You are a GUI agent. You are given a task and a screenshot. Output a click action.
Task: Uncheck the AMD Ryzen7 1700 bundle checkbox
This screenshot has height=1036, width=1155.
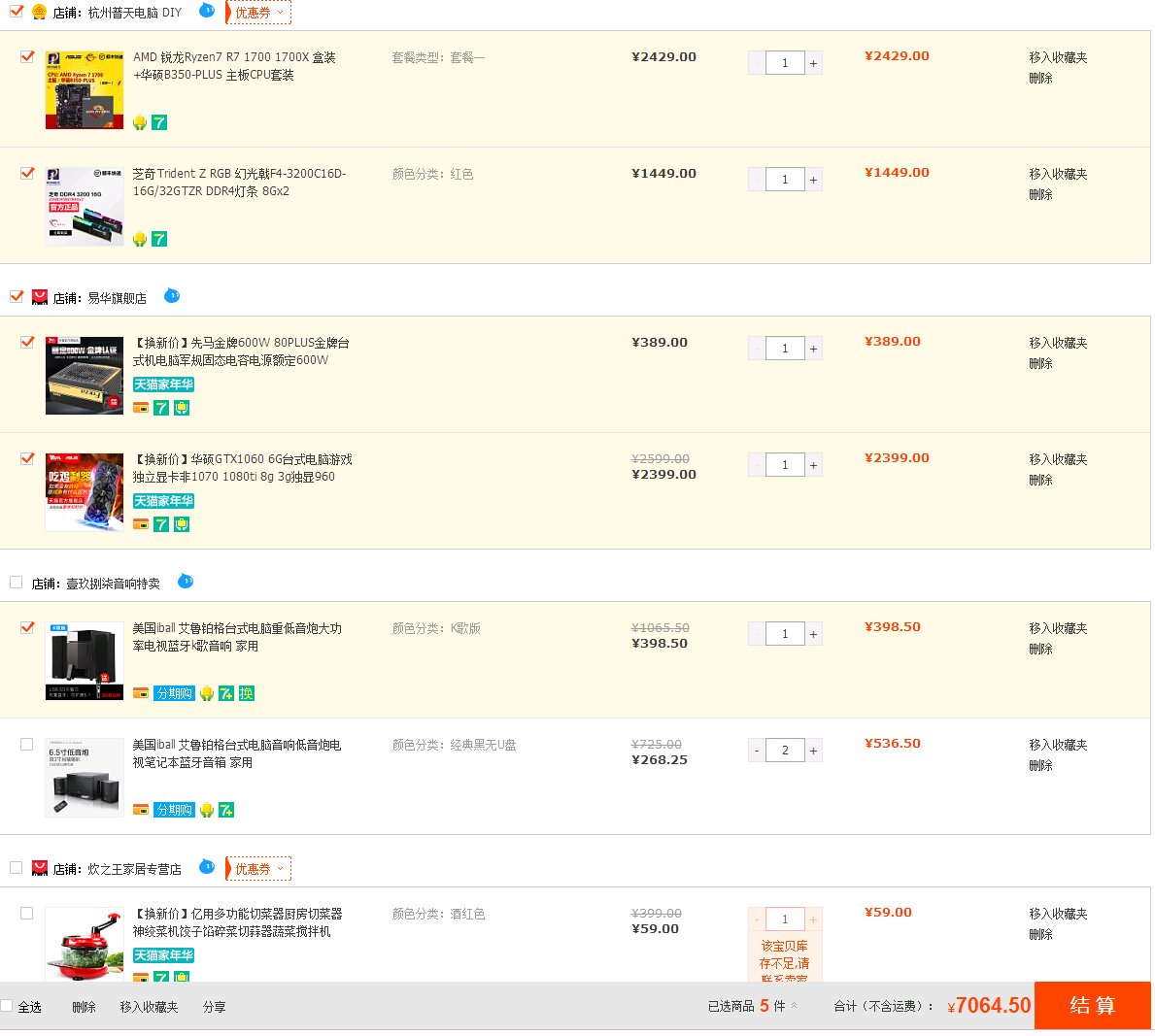[27, 56]
